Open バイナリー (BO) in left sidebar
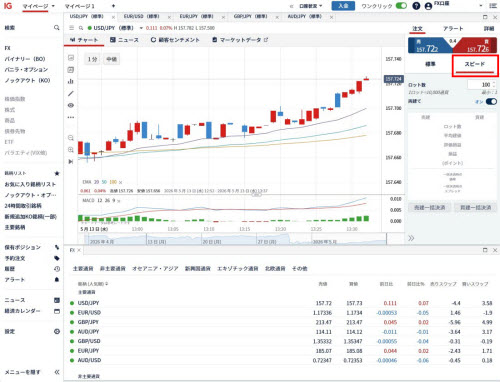 click(x=25, y=59)
